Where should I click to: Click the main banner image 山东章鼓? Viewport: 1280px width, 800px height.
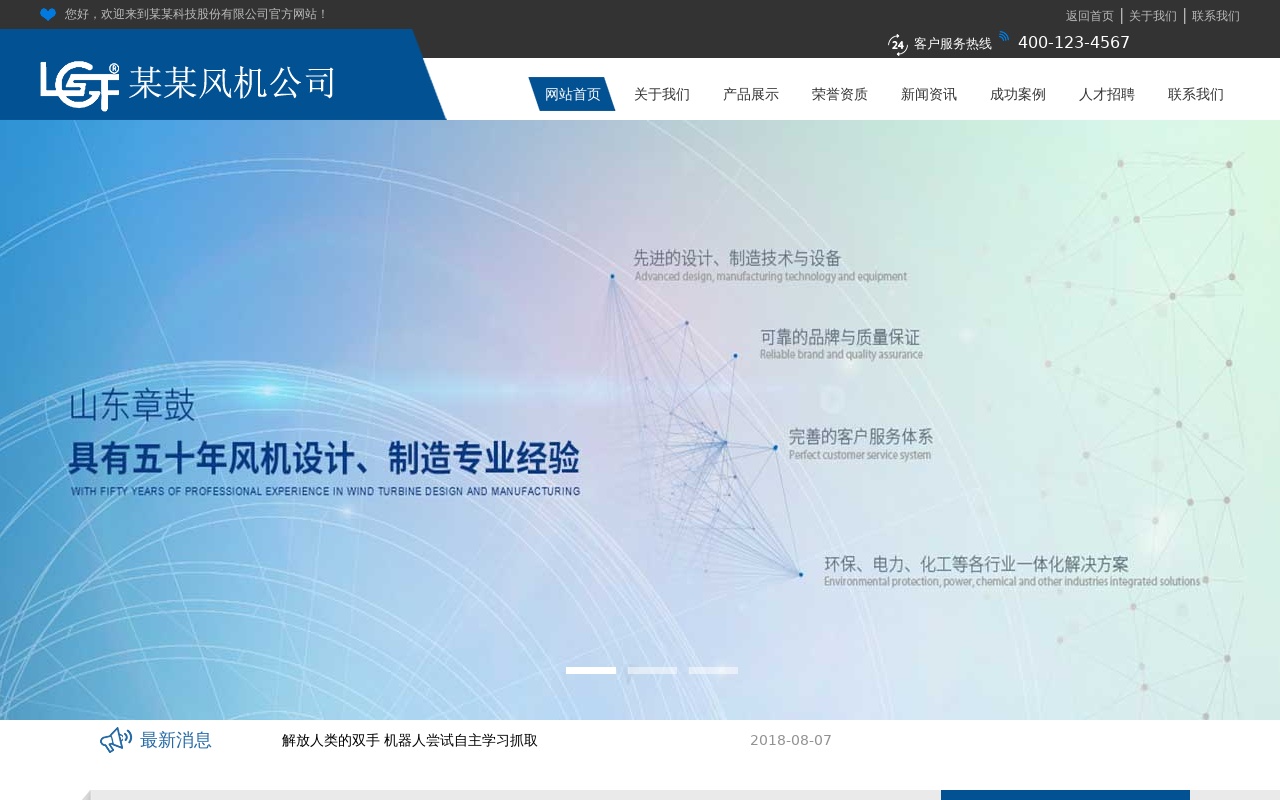click(x=640, y=420)
